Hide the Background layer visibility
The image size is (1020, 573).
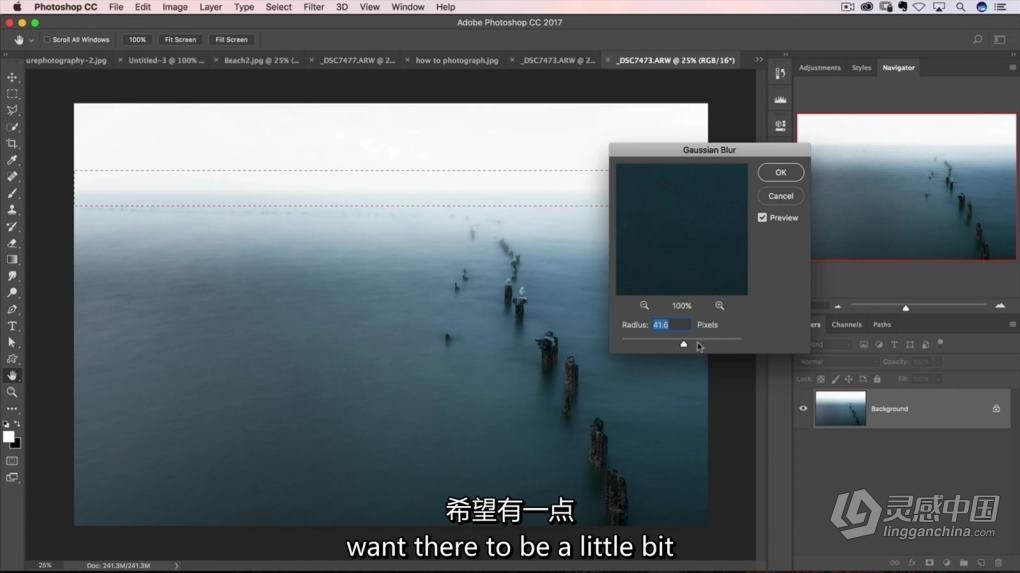803,408
